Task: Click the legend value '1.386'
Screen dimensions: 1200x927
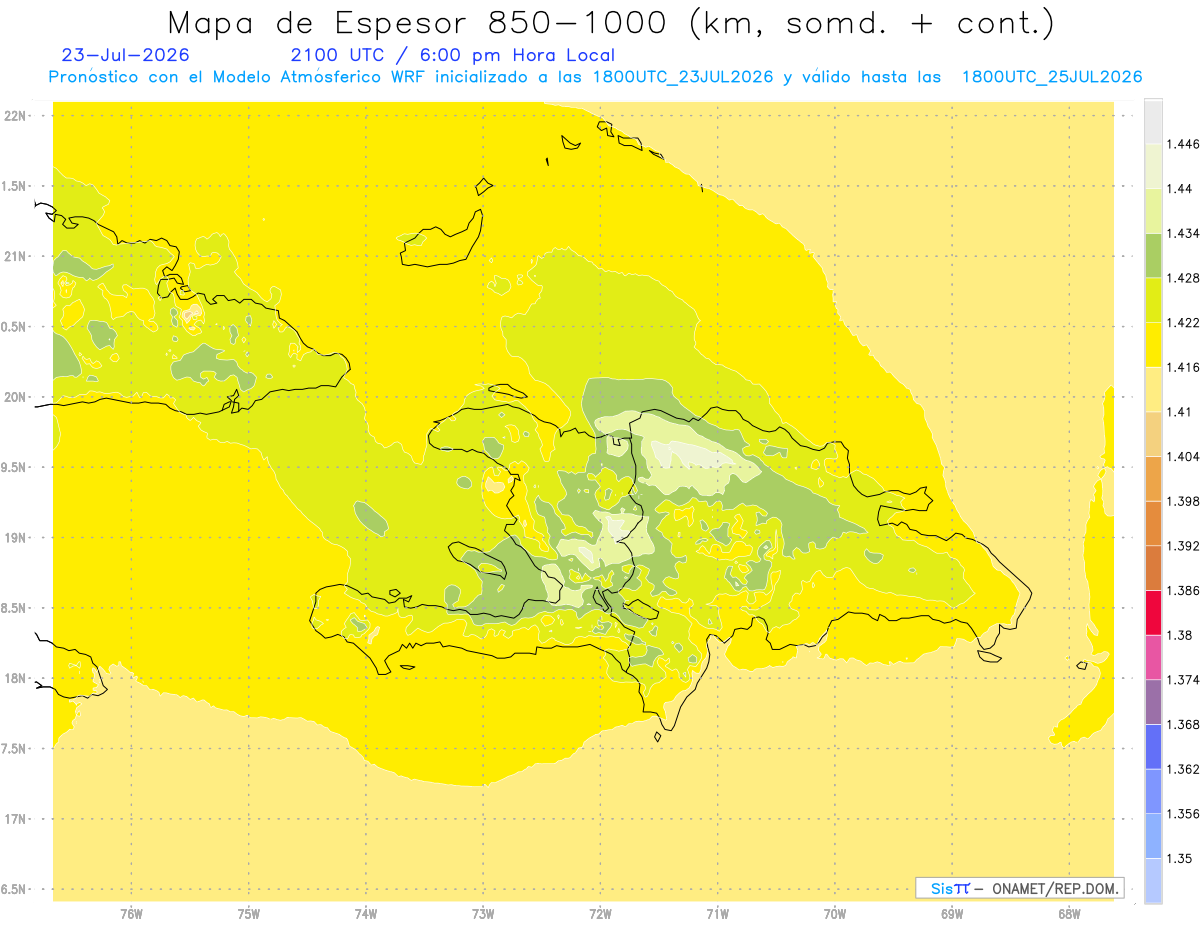Action: 1183,590
